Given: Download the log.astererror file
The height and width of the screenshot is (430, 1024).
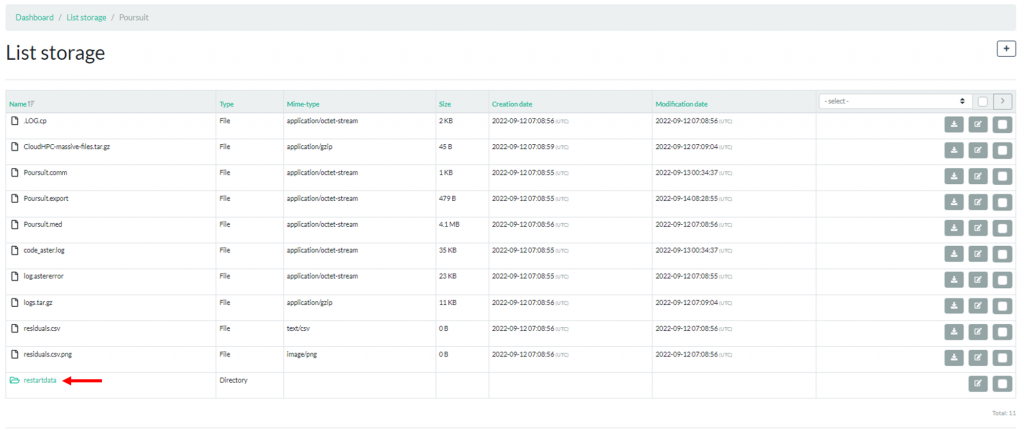Looking at the screenshot, I should click(953, 280).
